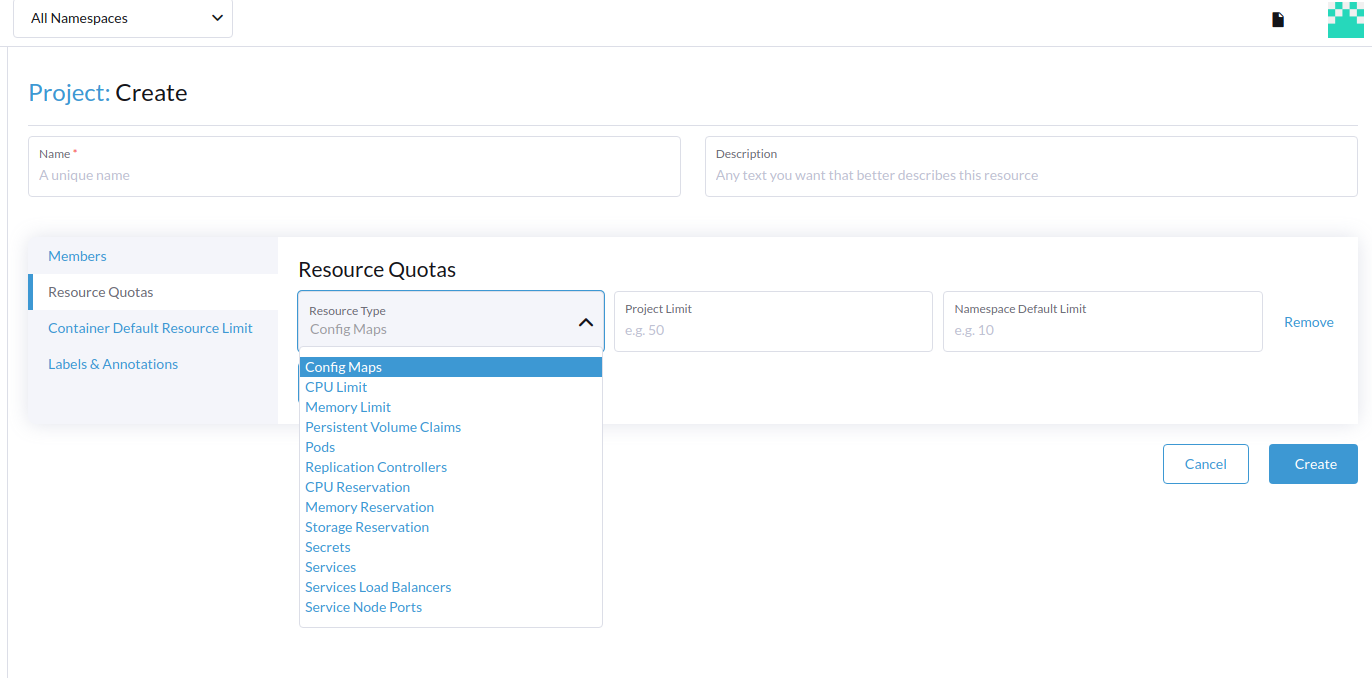1372x678 pixels.
Task: Remove the Config Maps quota row
Action: [1308, 321]
